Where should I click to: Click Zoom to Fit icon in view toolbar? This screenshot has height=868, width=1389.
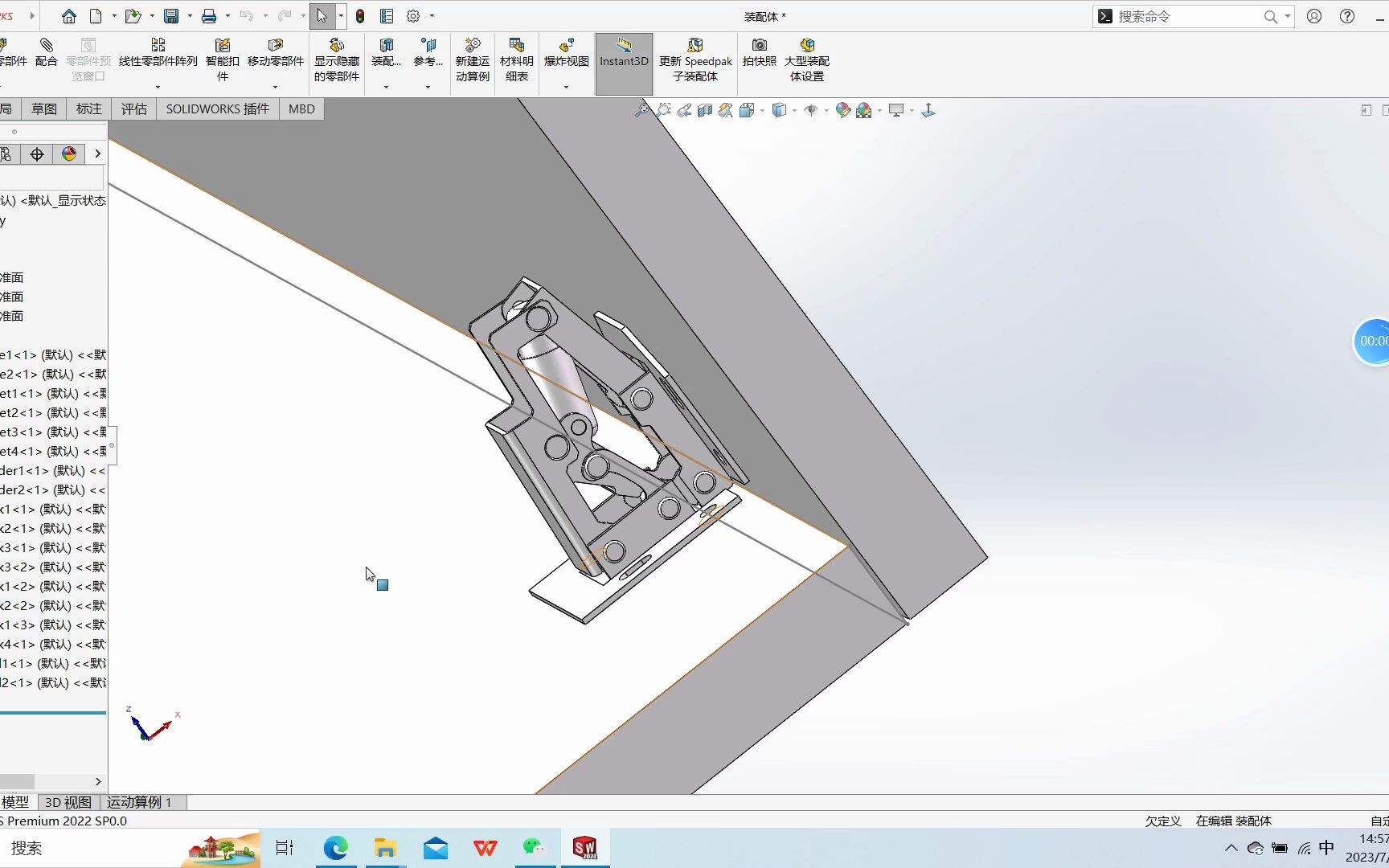pyautogui.click(x=642, y=110)
